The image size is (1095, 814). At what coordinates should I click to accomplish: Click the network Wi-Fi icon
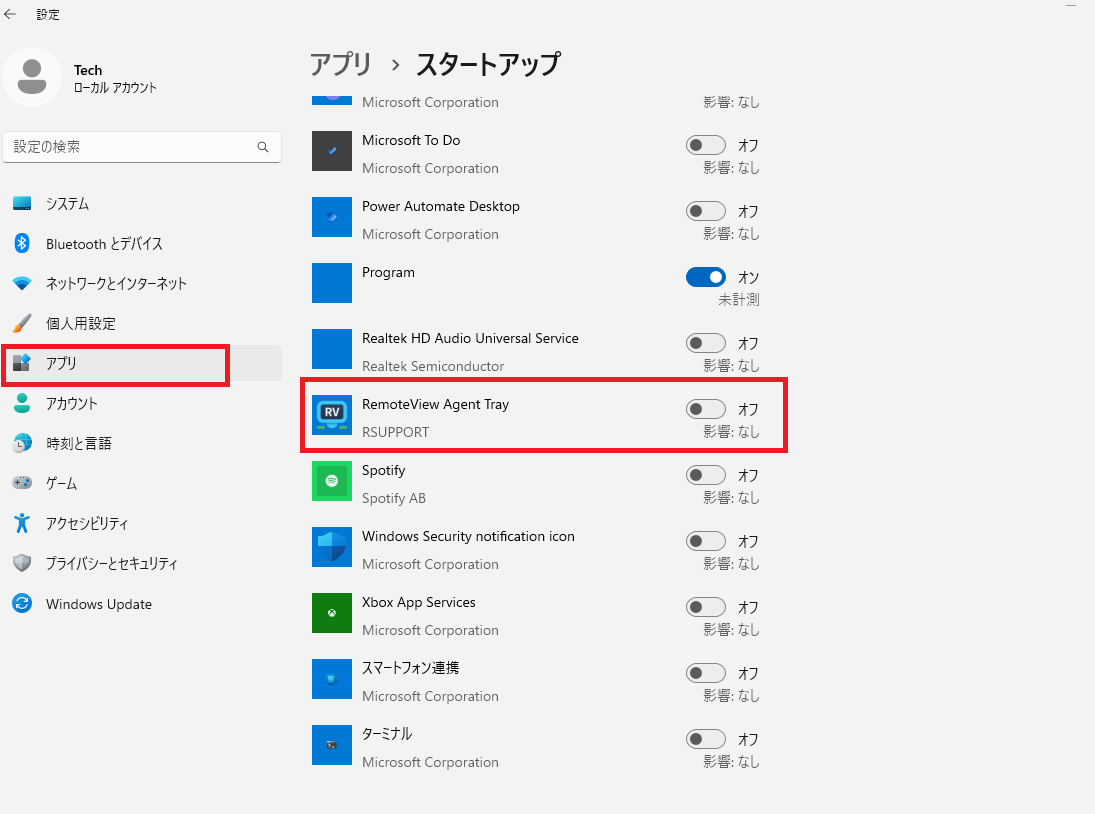click(22, 283)
